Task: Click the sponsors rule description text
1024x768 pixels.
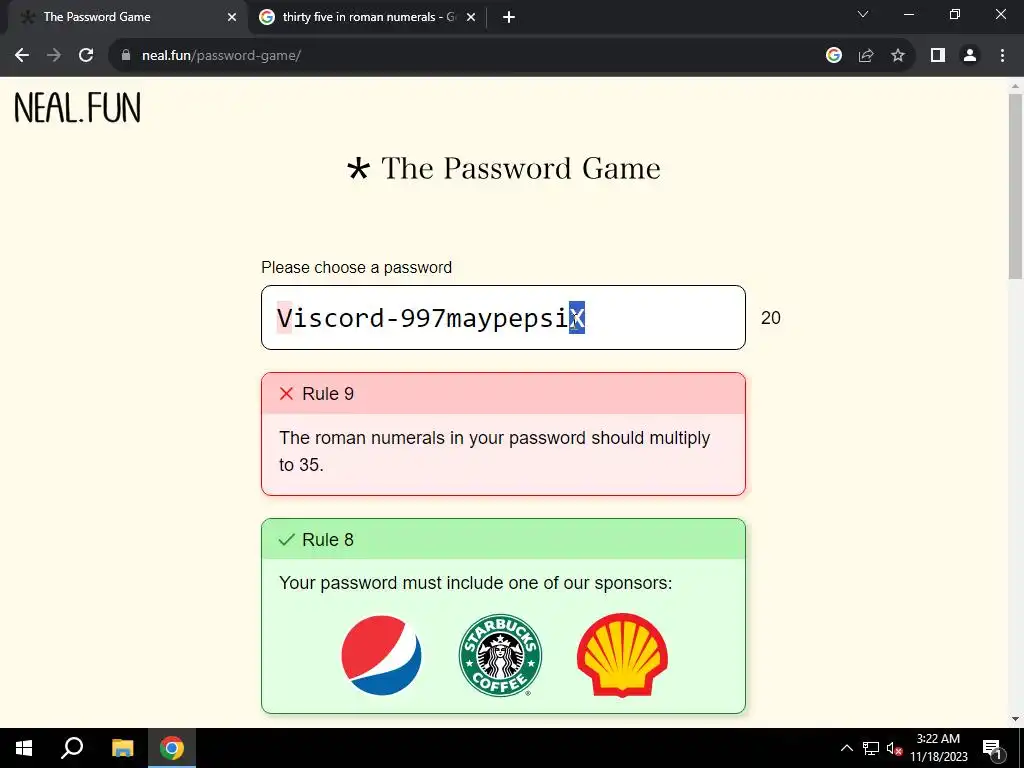Action: click(x=475, y=583)
